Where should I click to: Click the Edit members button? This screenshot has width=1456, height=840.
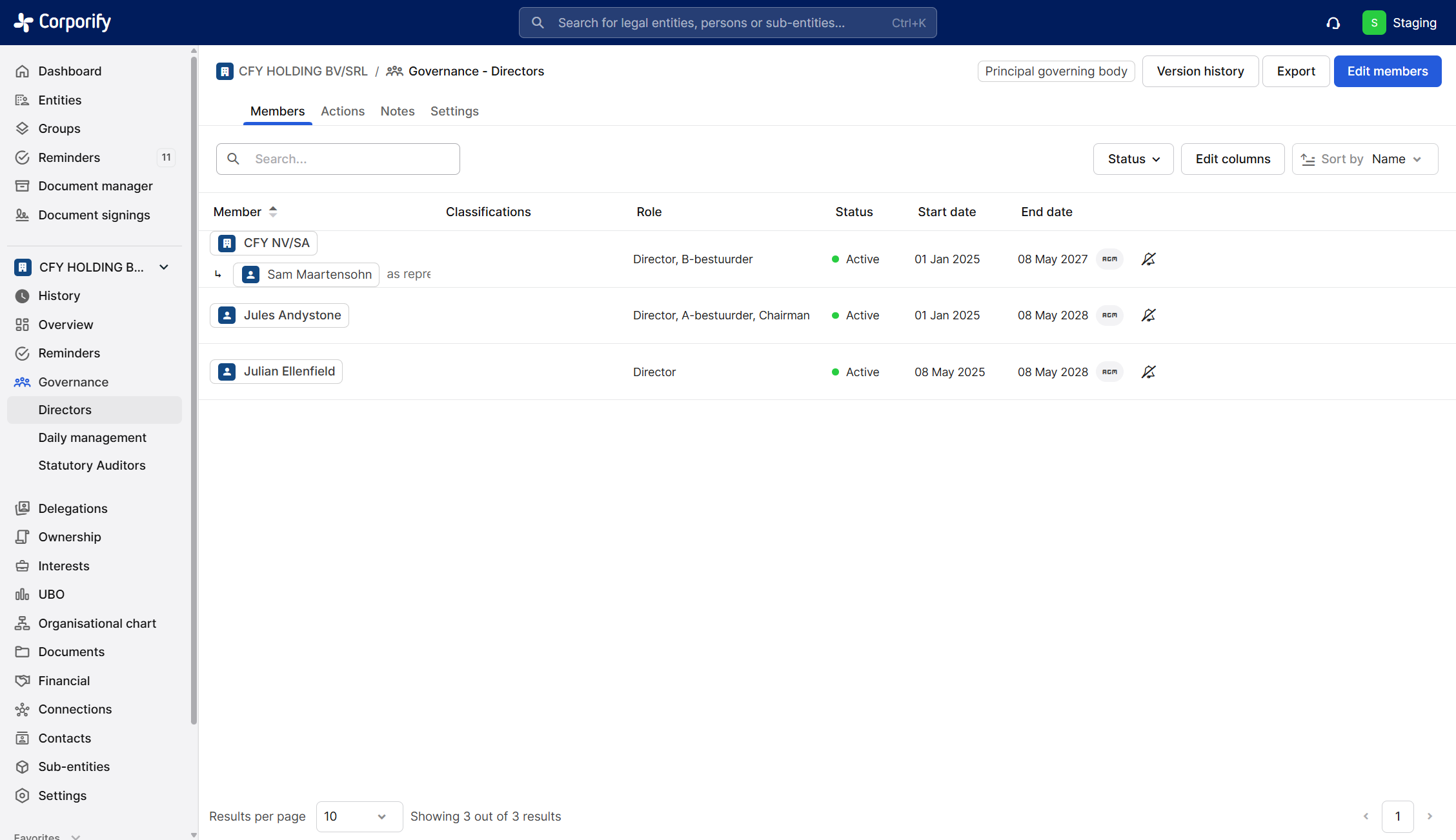pyautogui.click(x=1387, y=72)
